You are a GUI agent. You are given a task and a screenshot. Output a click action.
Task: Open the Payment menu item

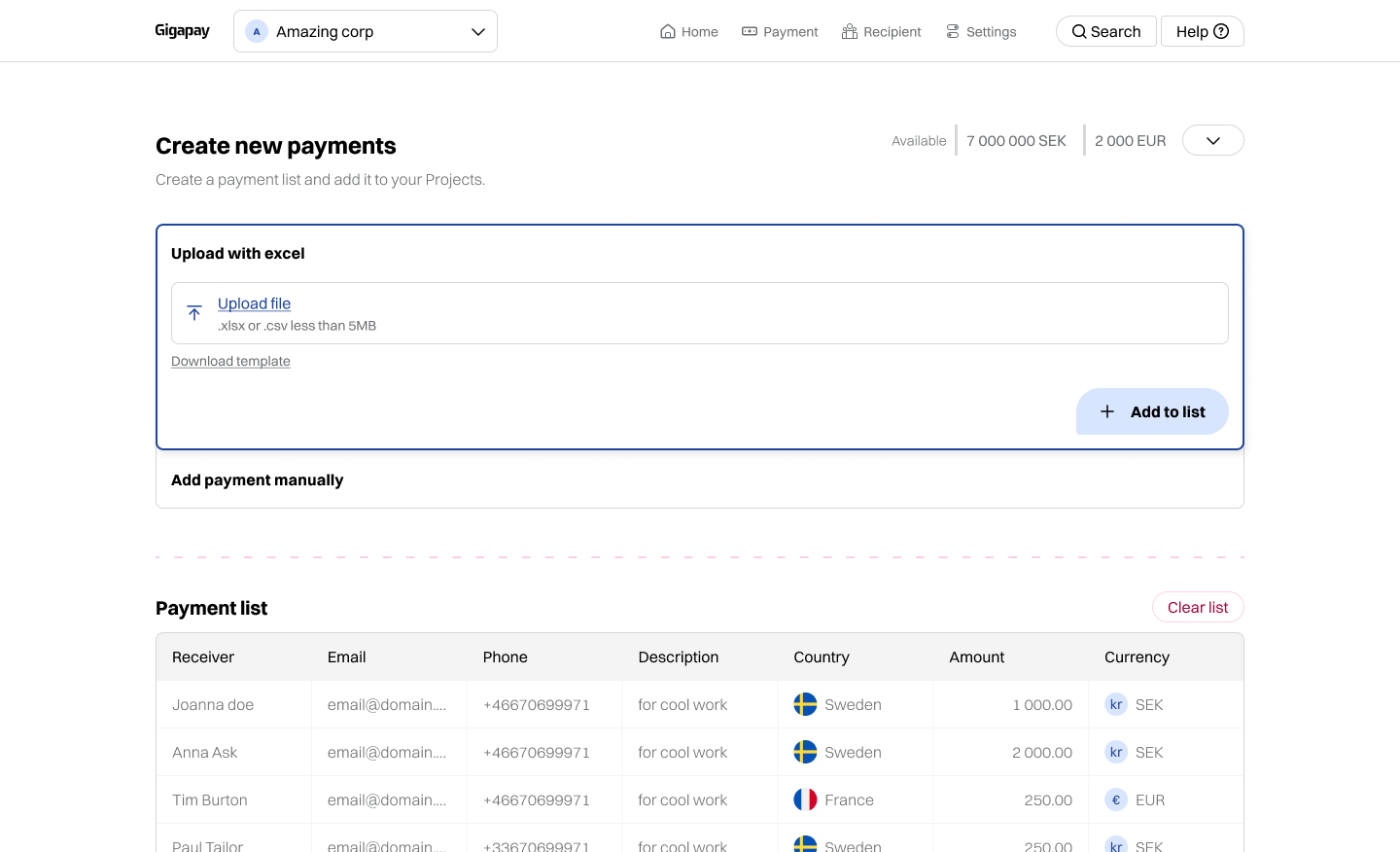click(780, 31)
